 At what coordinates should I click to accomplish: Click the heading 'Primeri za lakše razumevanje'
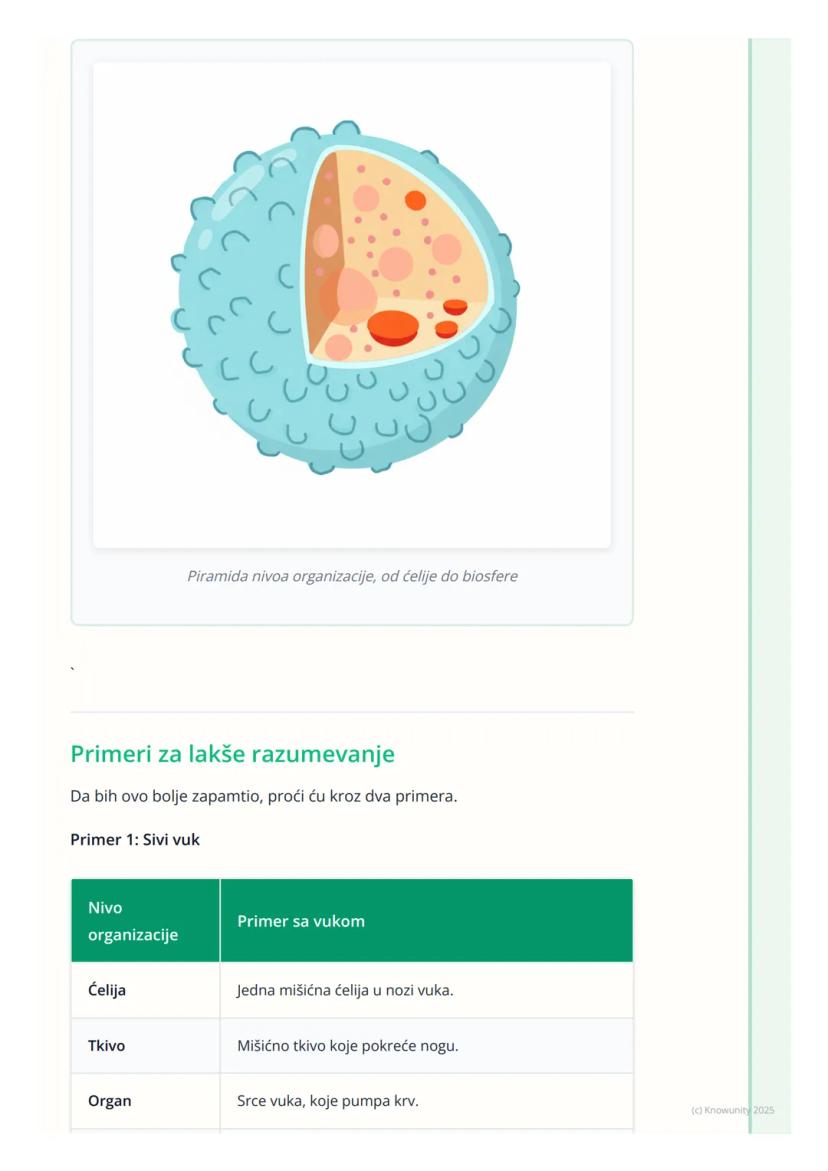click(x=232, y=754)
